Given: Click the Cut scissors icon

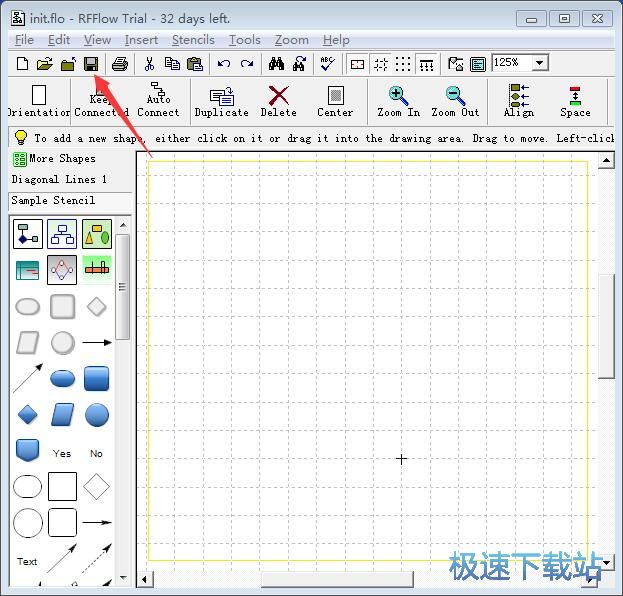Looking at the screenshot, I should pyautogui.click(x=149, y=64).
